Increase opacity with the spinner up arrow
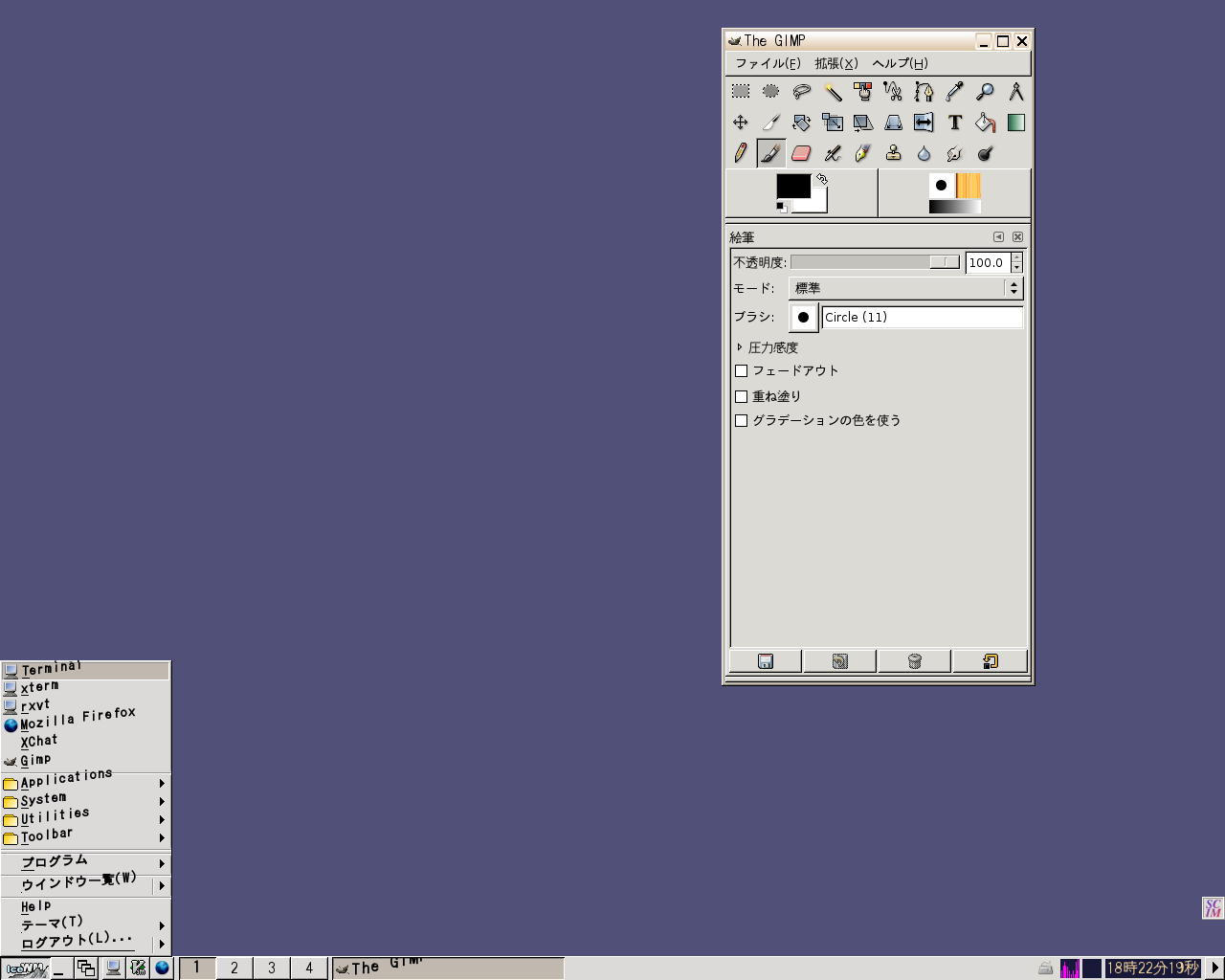Image resolution: width=1225 pixels, height=980 pixels. point(1017,257)
